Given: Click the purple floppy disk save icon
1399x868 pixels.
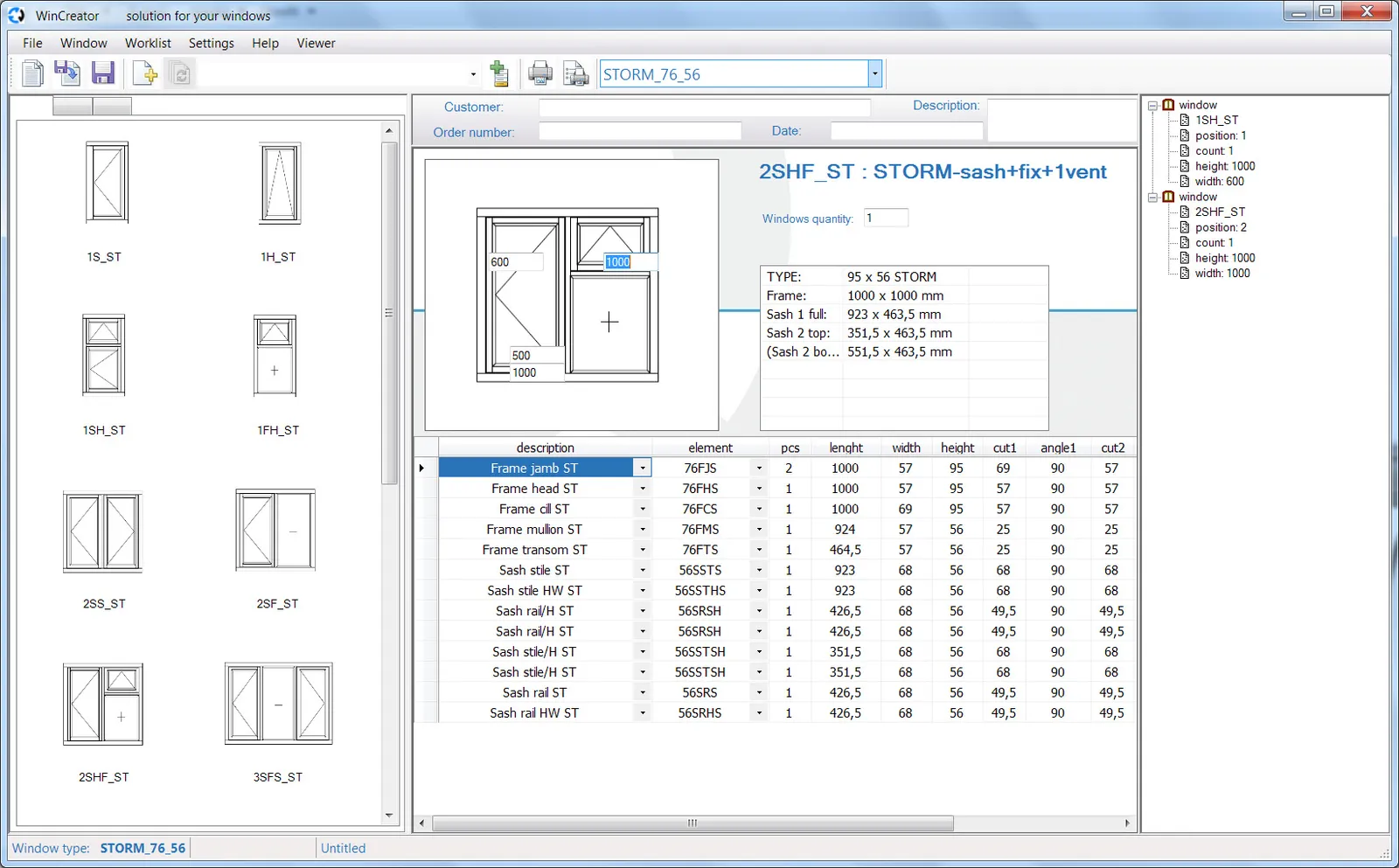Looking at the screenshot, I should point(103,73).
